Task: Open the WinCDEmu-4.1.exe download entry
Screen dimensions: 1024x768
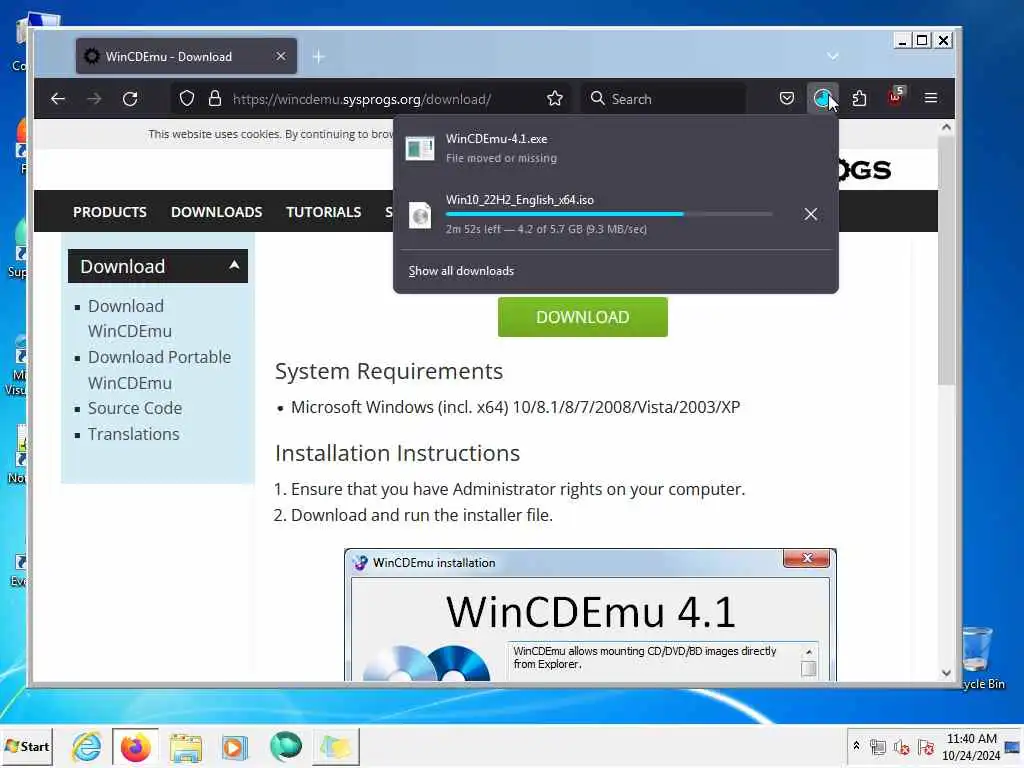Action: tap(616, 149)
